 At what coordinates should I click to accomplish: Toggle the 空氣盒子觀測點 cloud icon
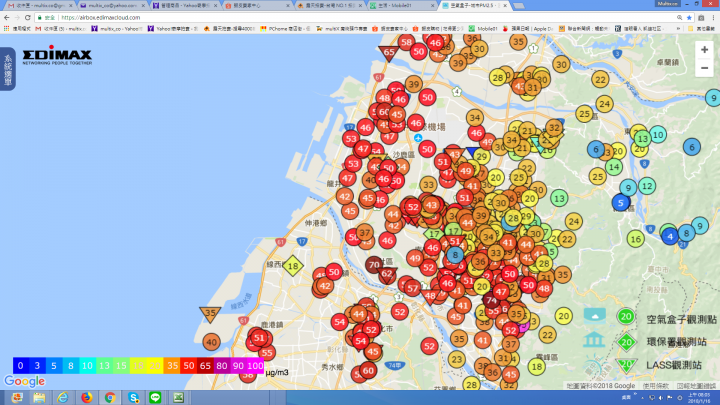tap(595, 317)
